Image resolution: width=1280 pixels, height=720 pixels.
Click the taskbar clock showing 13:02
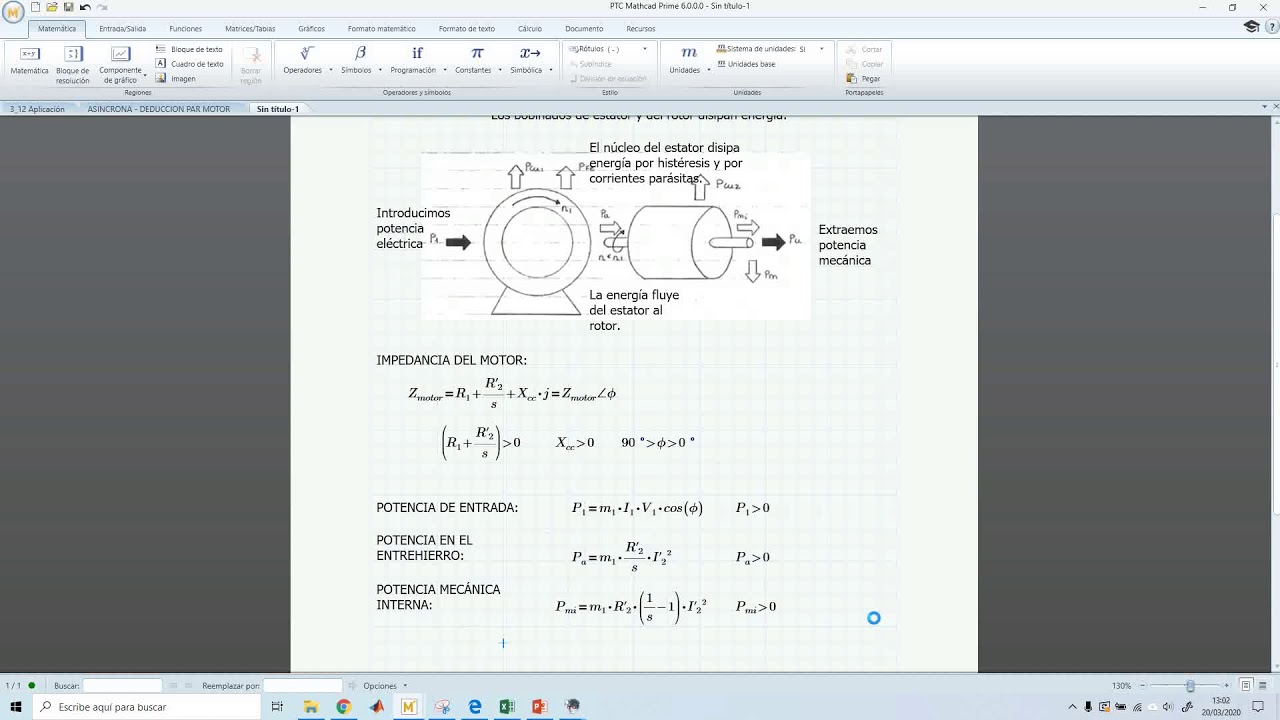coord(1220,706)
